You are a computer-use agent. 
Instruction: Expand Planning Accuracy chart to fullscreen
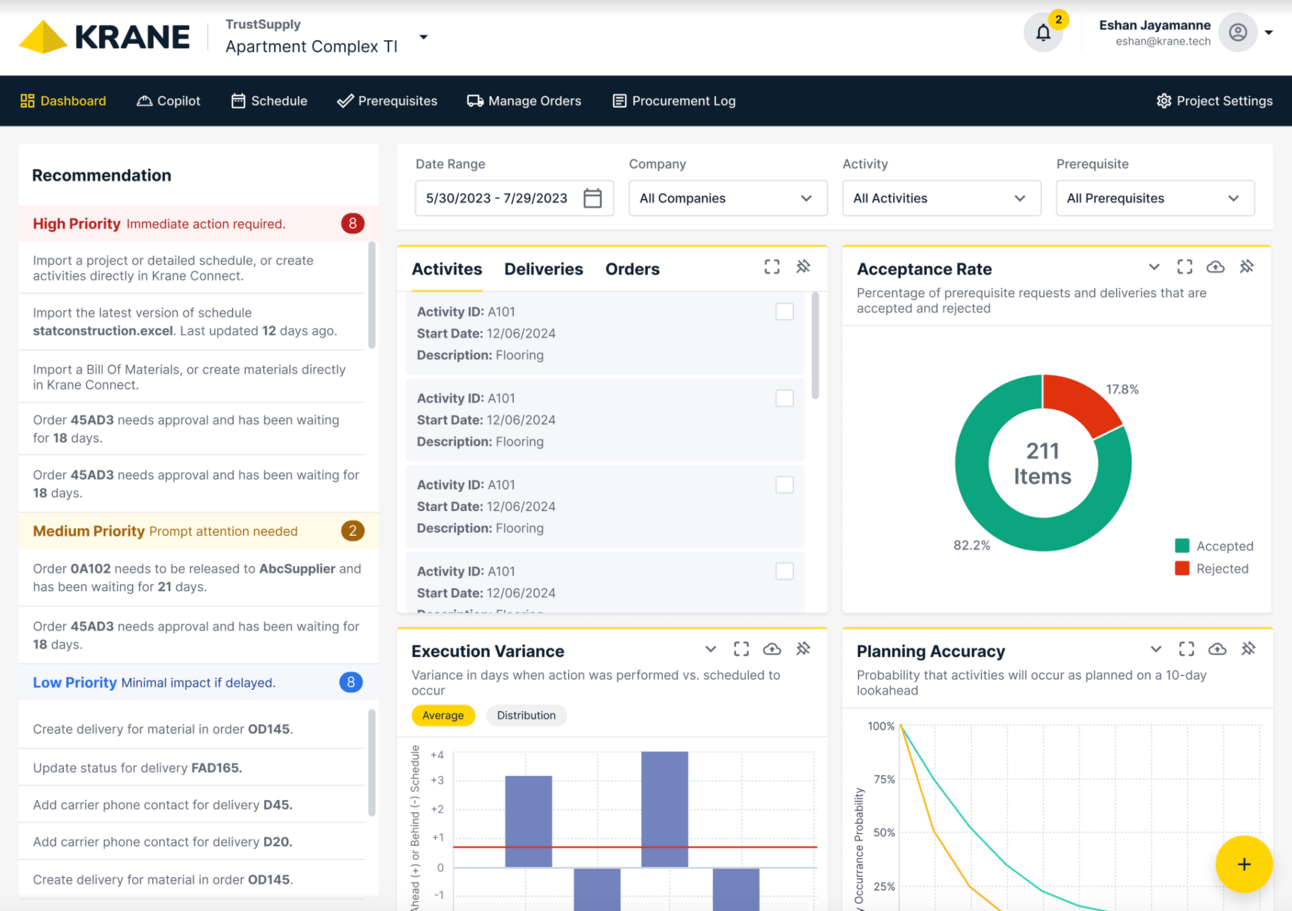click(x=1186, y=649)
